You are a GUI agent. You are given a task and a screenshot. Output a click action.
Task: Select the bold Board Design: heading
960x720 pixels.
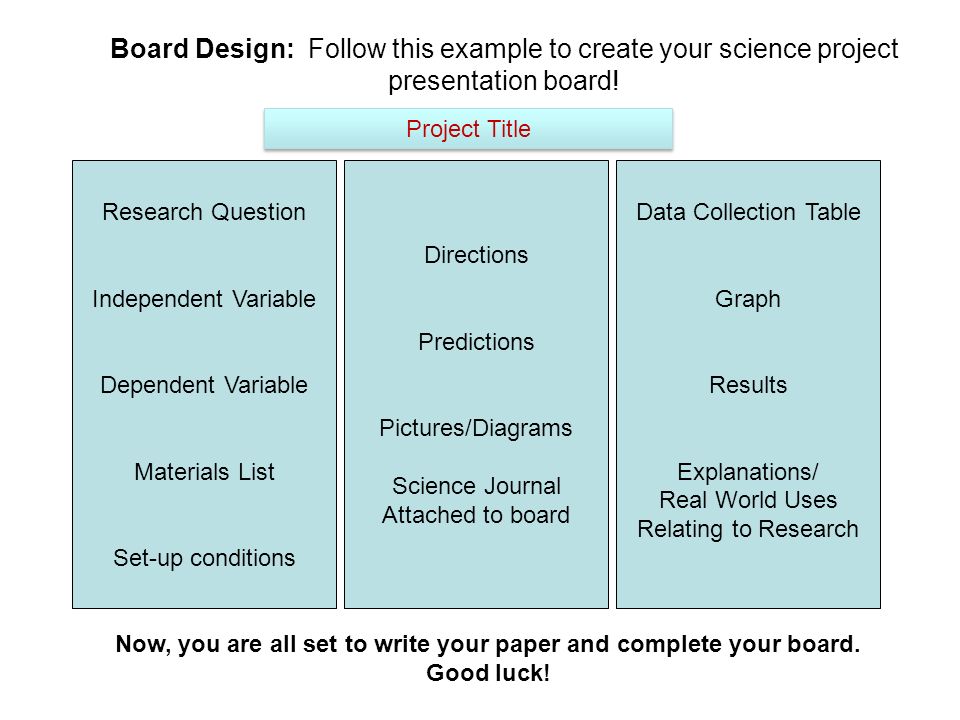[202, 49]
